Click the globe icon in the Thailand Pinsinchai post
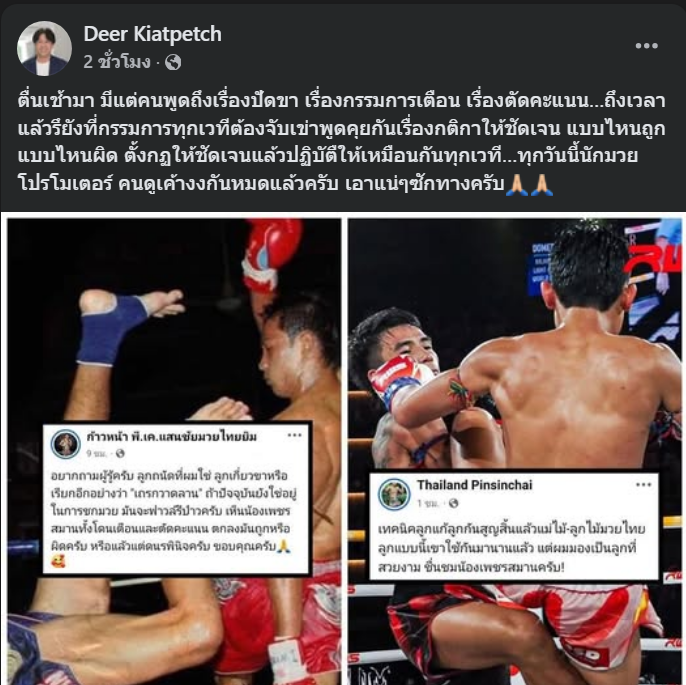Viewport: 686px width, 685px height. click(453, 503)
